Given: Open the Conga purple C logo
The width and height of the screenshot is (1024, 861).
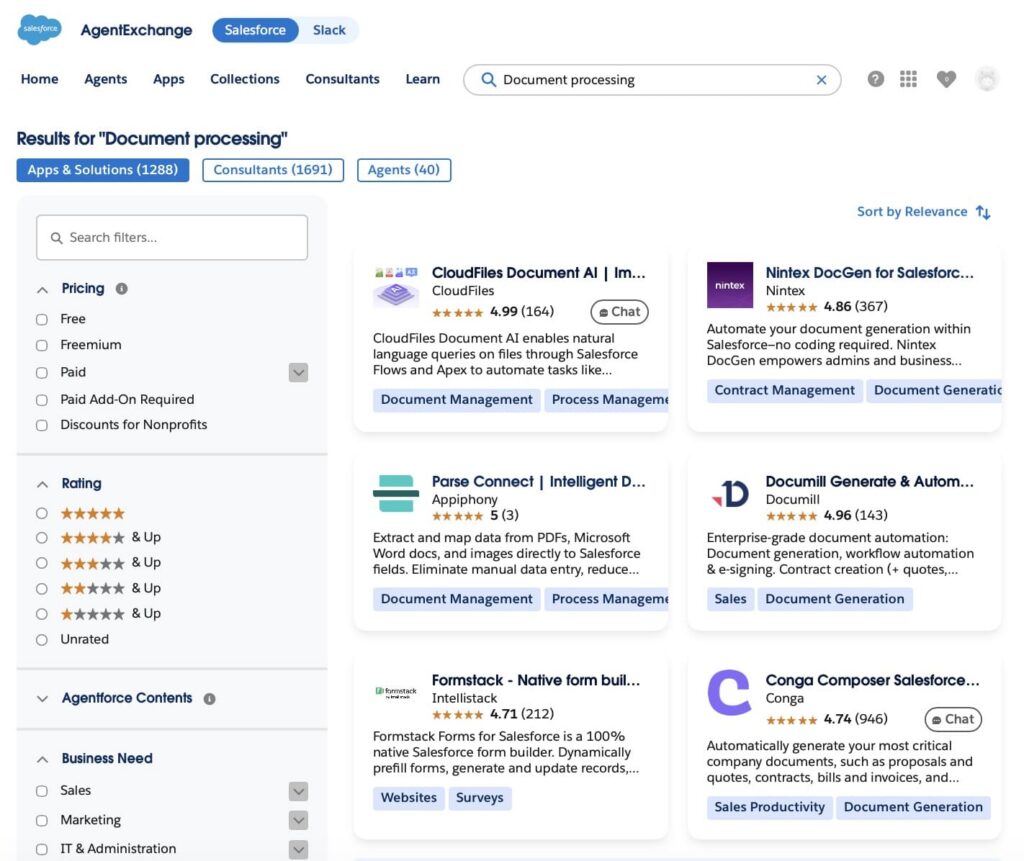Looking at the screenshot, I should tap(729, 692).
